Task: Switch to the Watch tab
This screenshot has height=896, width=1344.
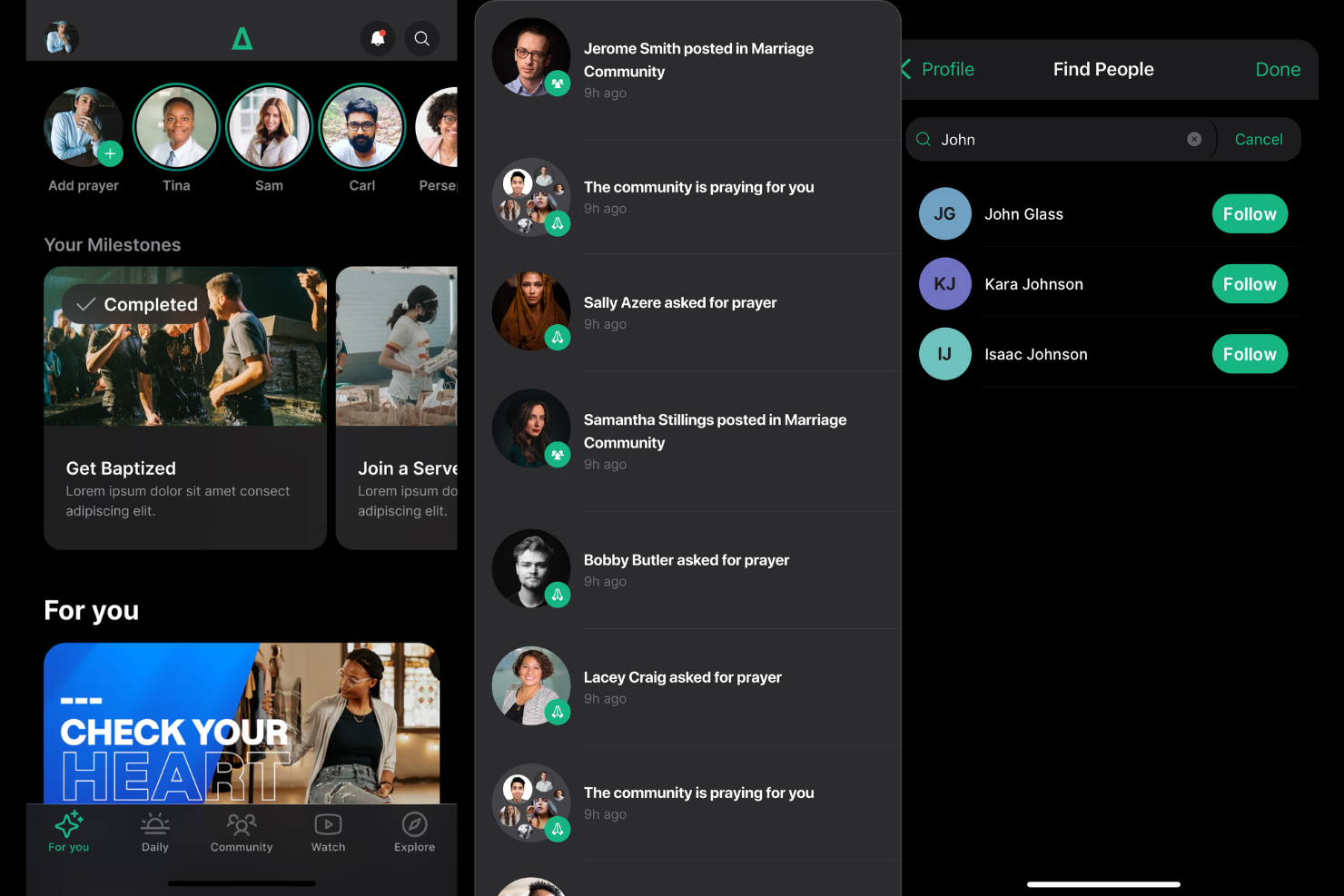Action: [328, 832]
